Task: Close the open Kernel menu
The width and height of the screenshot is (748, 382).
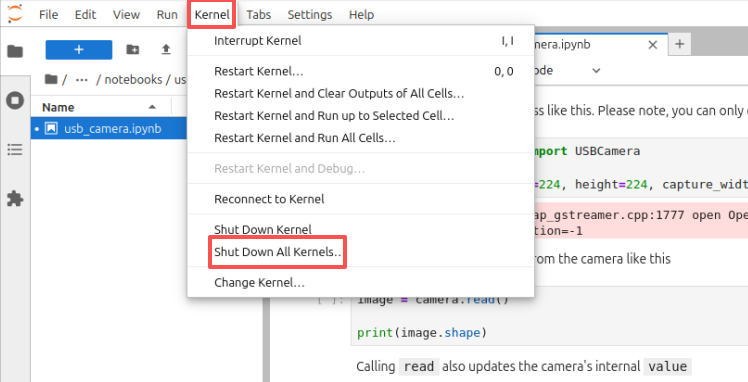Action: [212, 14]
